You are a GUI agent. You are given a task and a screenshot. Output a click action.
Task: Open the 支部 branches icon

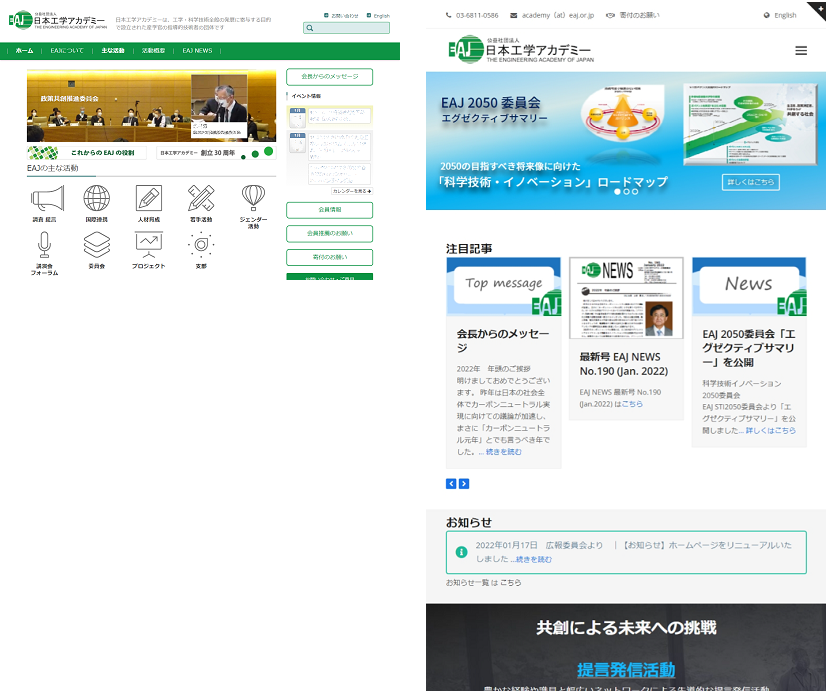point(201,245)
